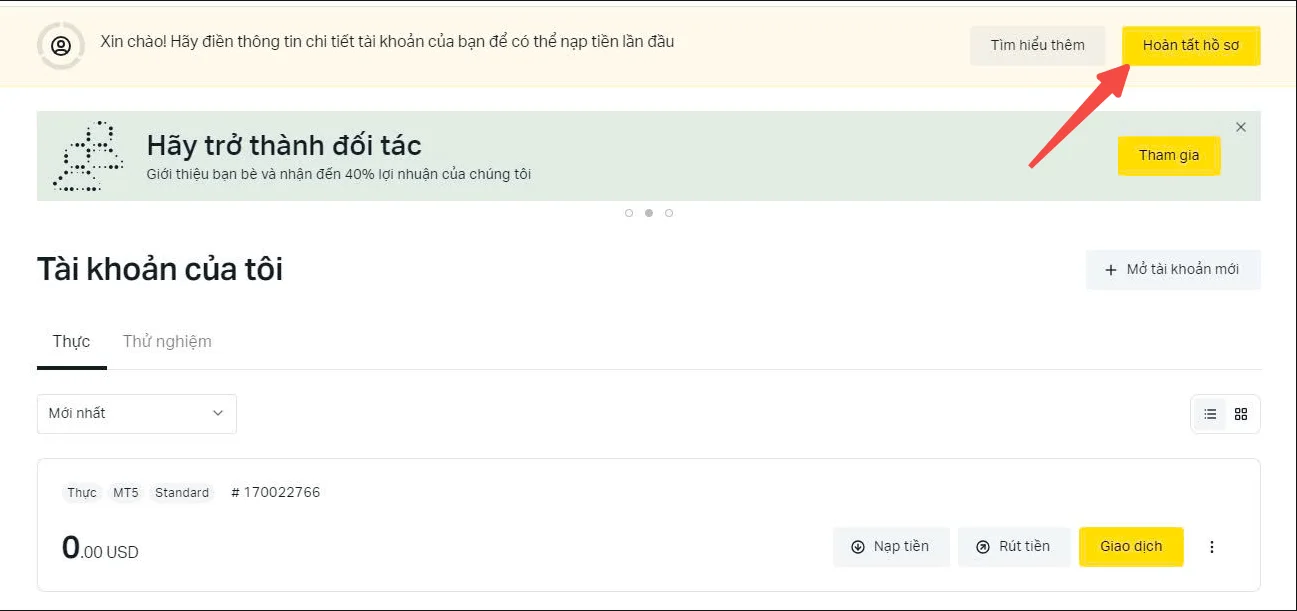Open the Mới nhất sort dropdown
1297x611 pixels.
137,414
